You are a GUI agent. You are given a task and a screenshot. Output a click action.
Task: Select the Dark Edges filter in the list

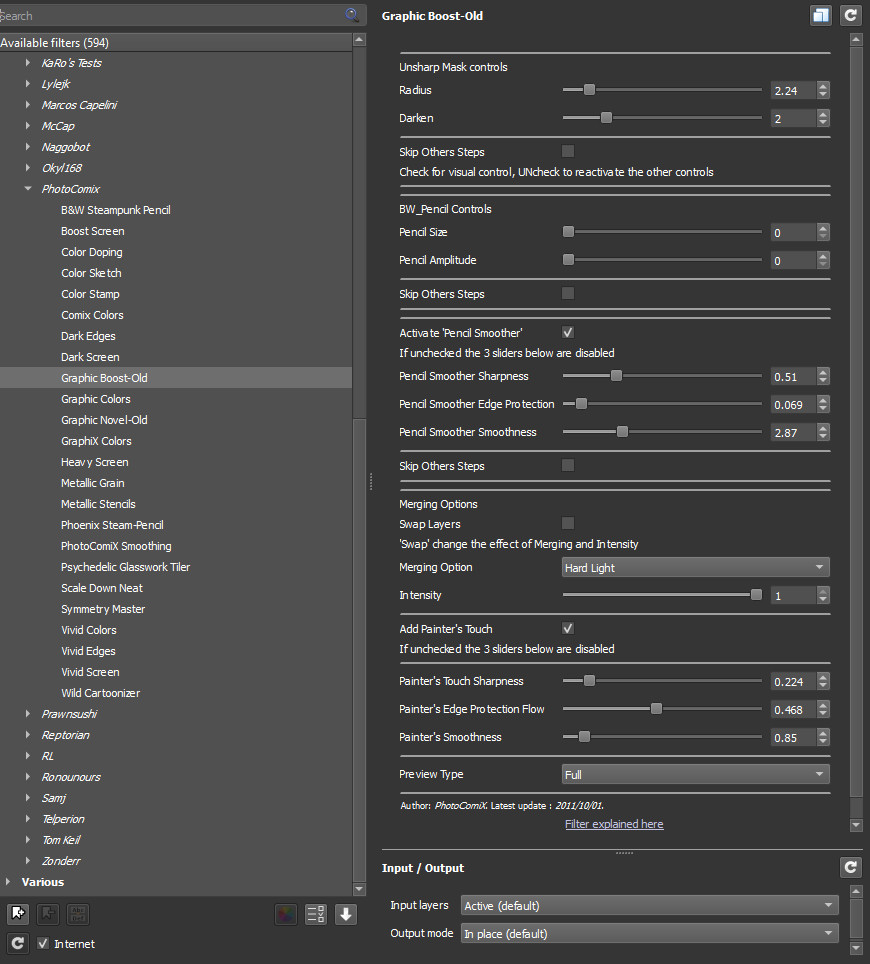click(88, 336)
